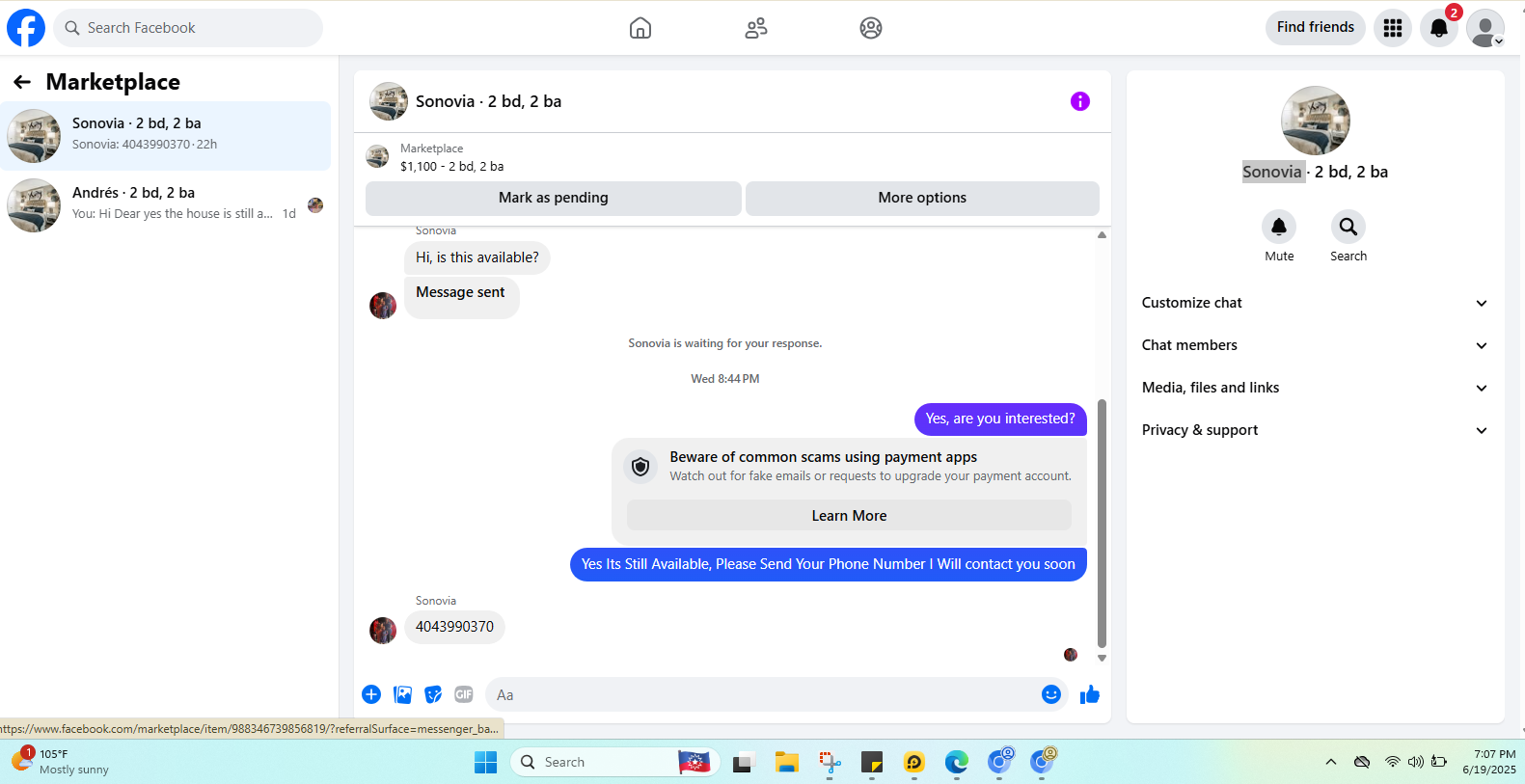Open the emoji picker in message box
The width and height of the screenshot is (1525, 784).
coord(1051,694)
